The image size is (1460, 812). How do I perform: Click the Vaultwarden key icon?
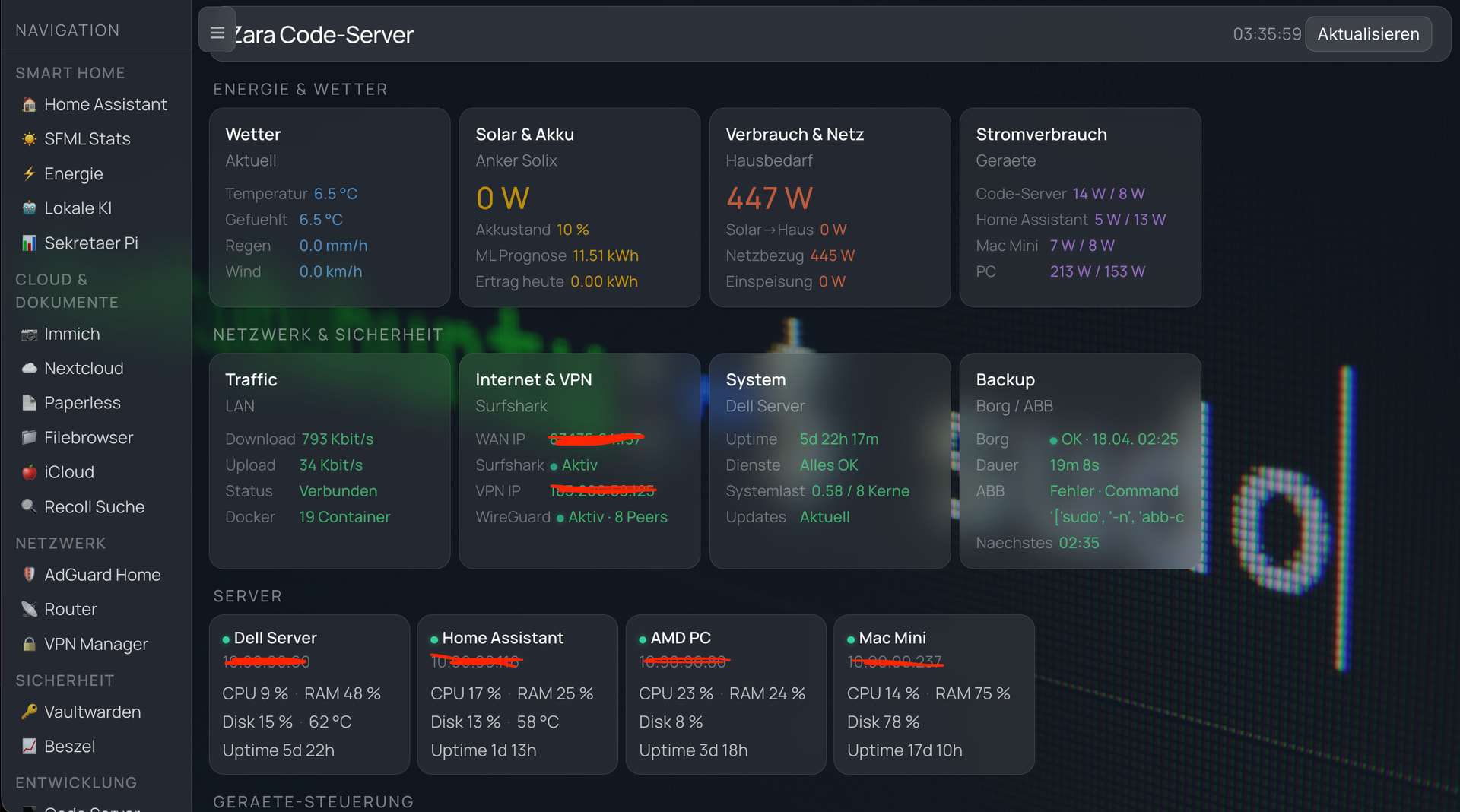click(29, 712)
